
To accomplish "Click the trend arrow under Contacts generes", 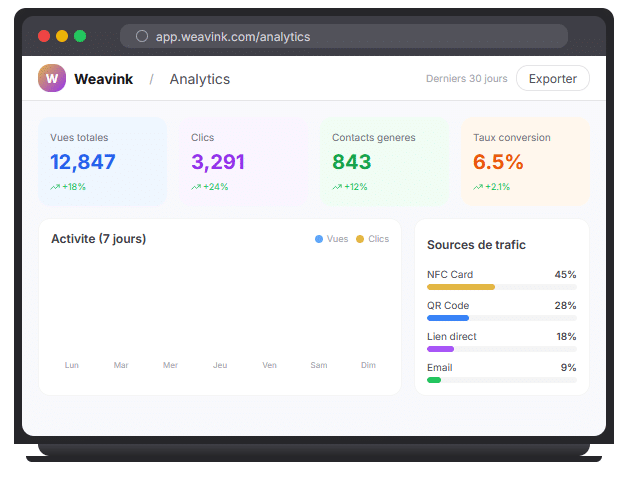I will (337, 187).
